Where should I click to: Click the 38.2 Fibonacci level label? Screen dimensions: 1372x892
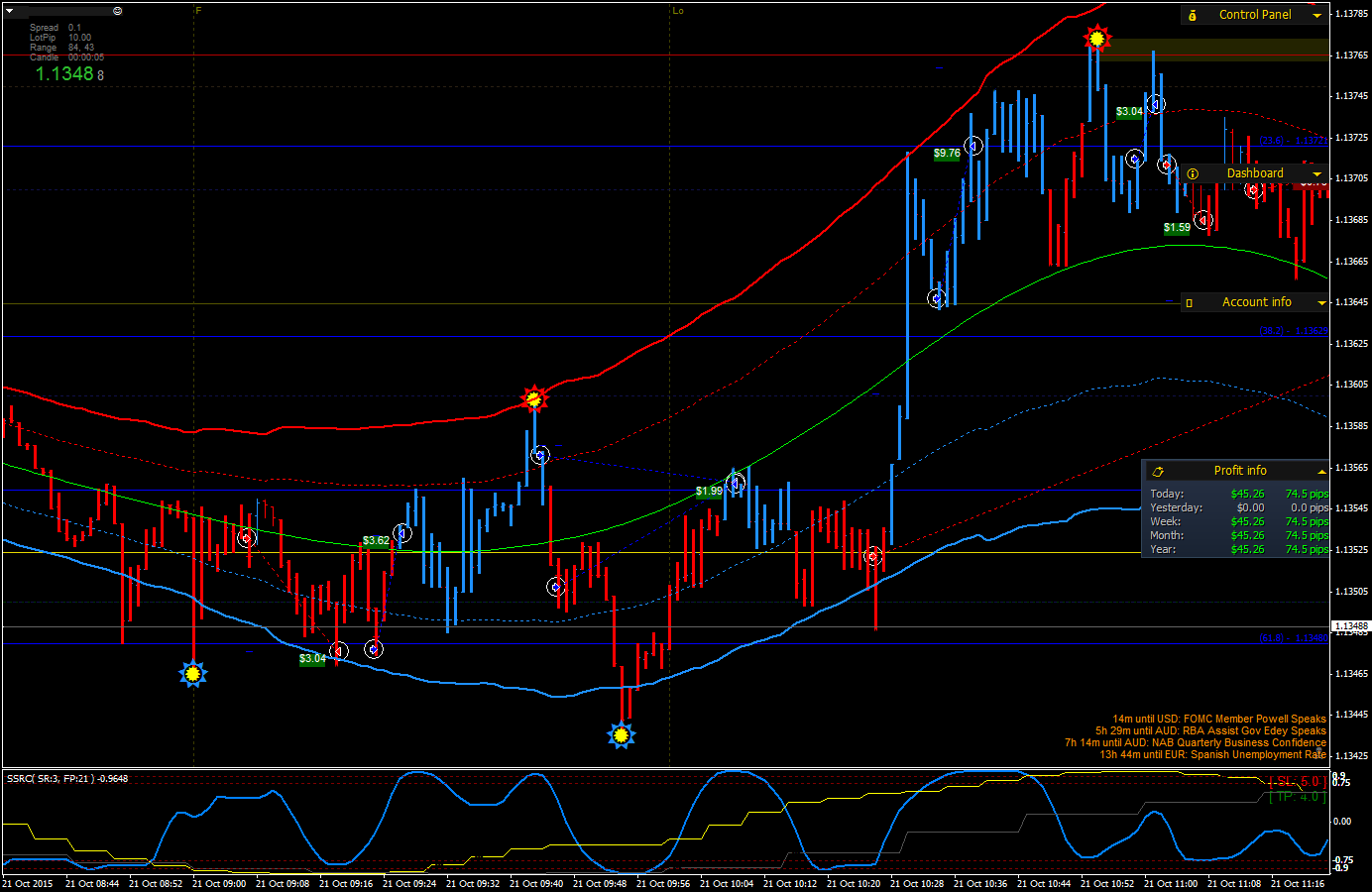click(x=1294, y=331)
